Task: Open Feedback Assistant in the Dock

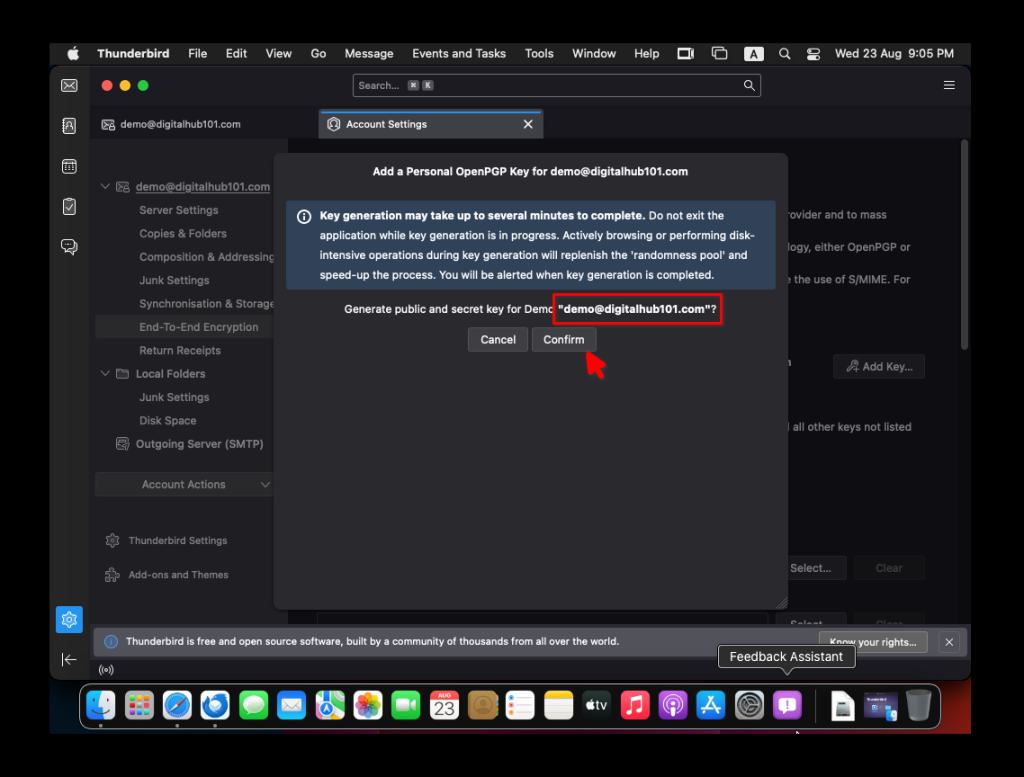Action: tap(787, 705)
